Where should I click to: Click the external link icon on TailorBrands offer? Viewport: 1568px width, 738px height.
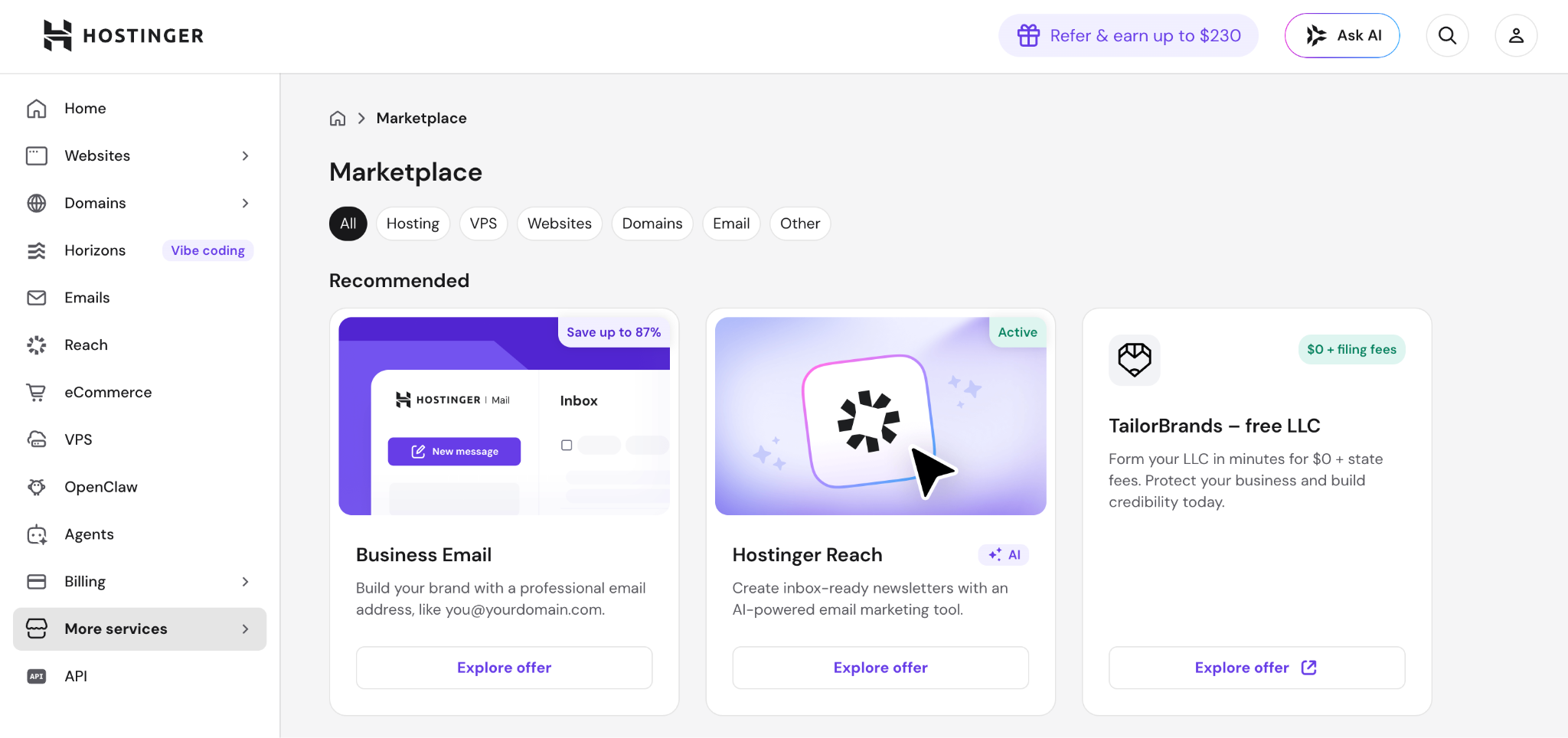1309,668
